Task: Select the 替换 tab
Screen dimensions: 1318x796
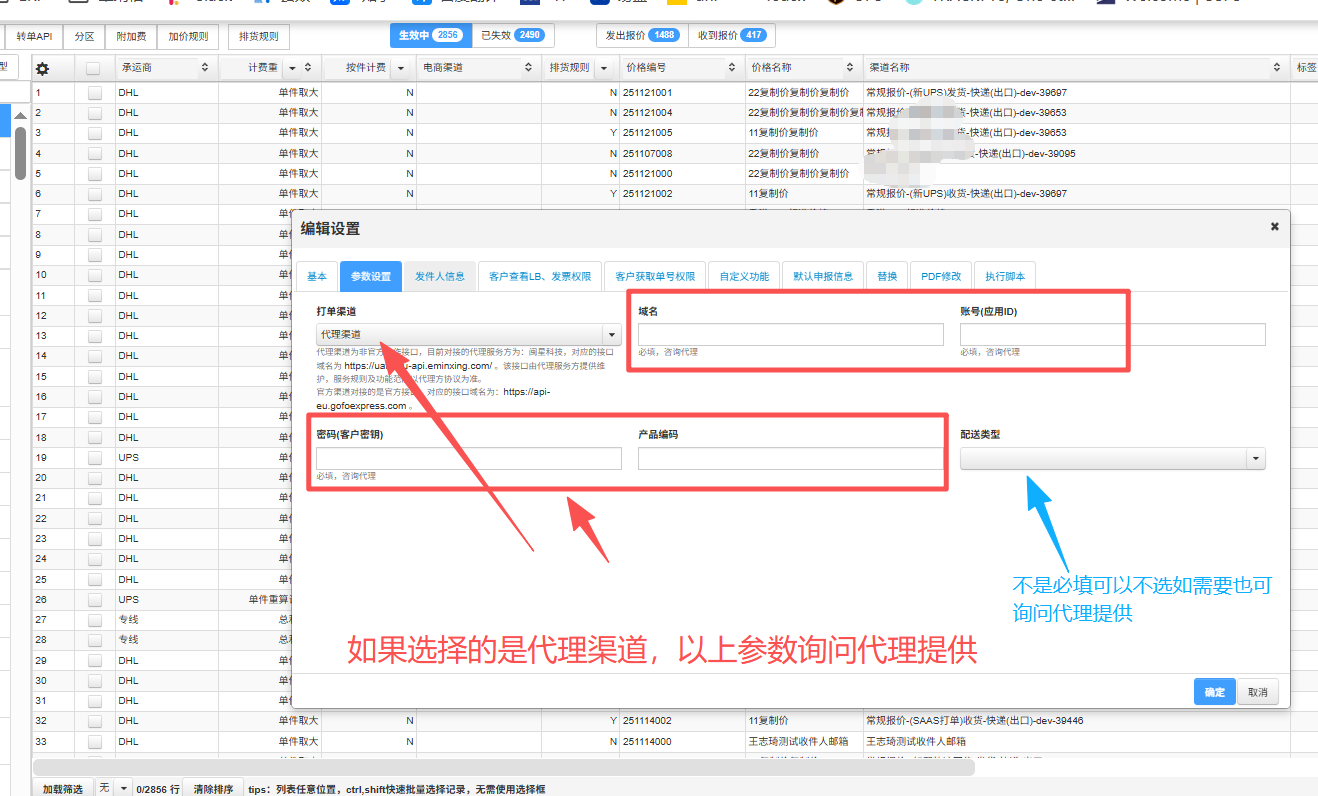Action: (888, 276)
